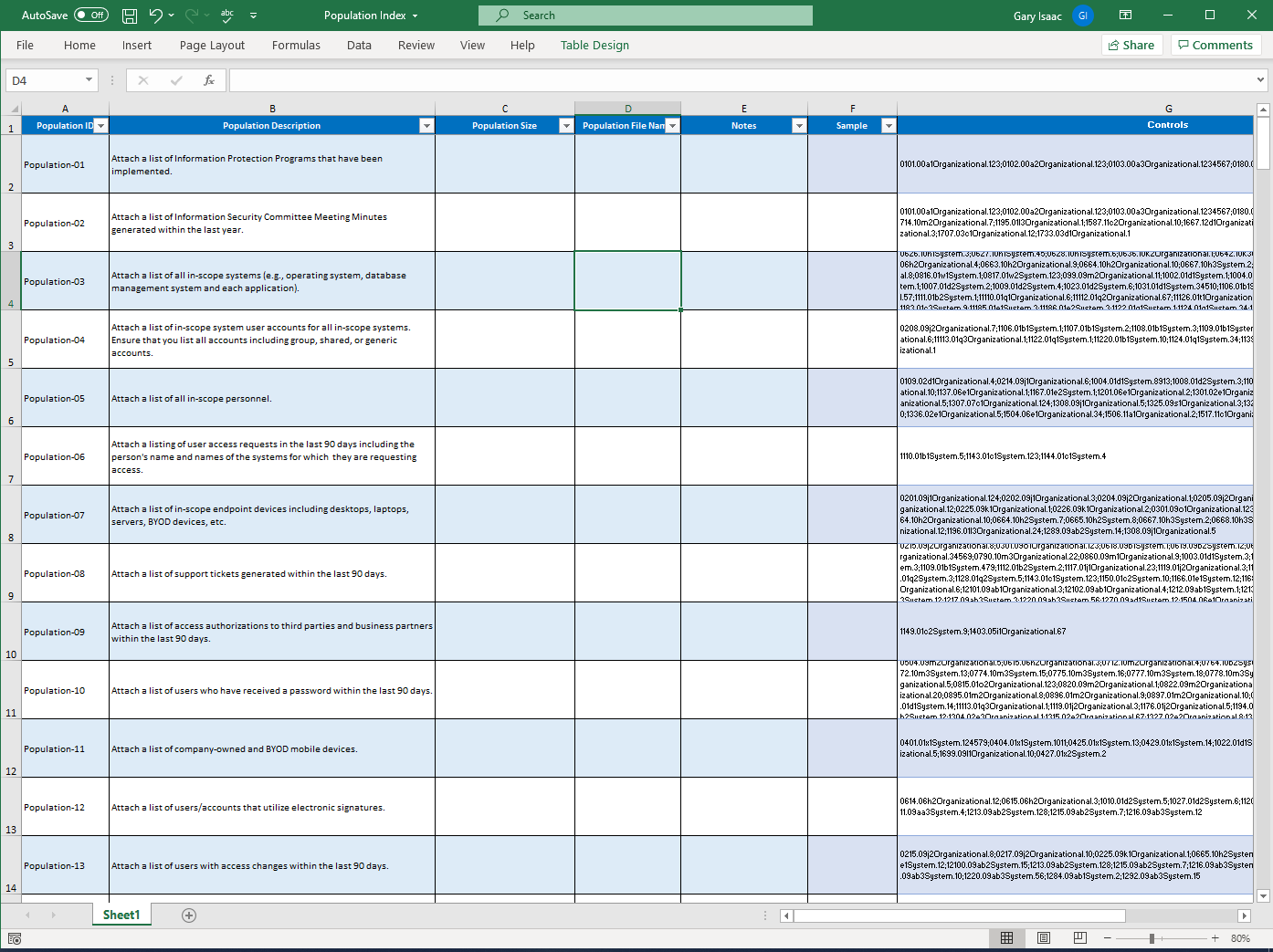
Task: Open the File menu
Action: [x=25, y=45]
